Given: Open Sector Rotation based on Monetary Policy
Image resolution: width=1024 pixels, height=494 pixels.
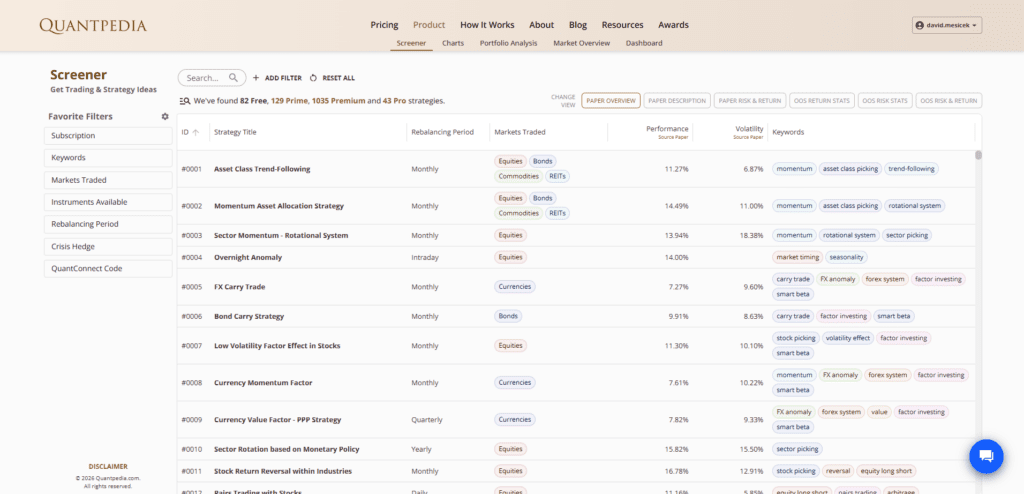Looking at the screenshot, I should (x=287, y=450).
